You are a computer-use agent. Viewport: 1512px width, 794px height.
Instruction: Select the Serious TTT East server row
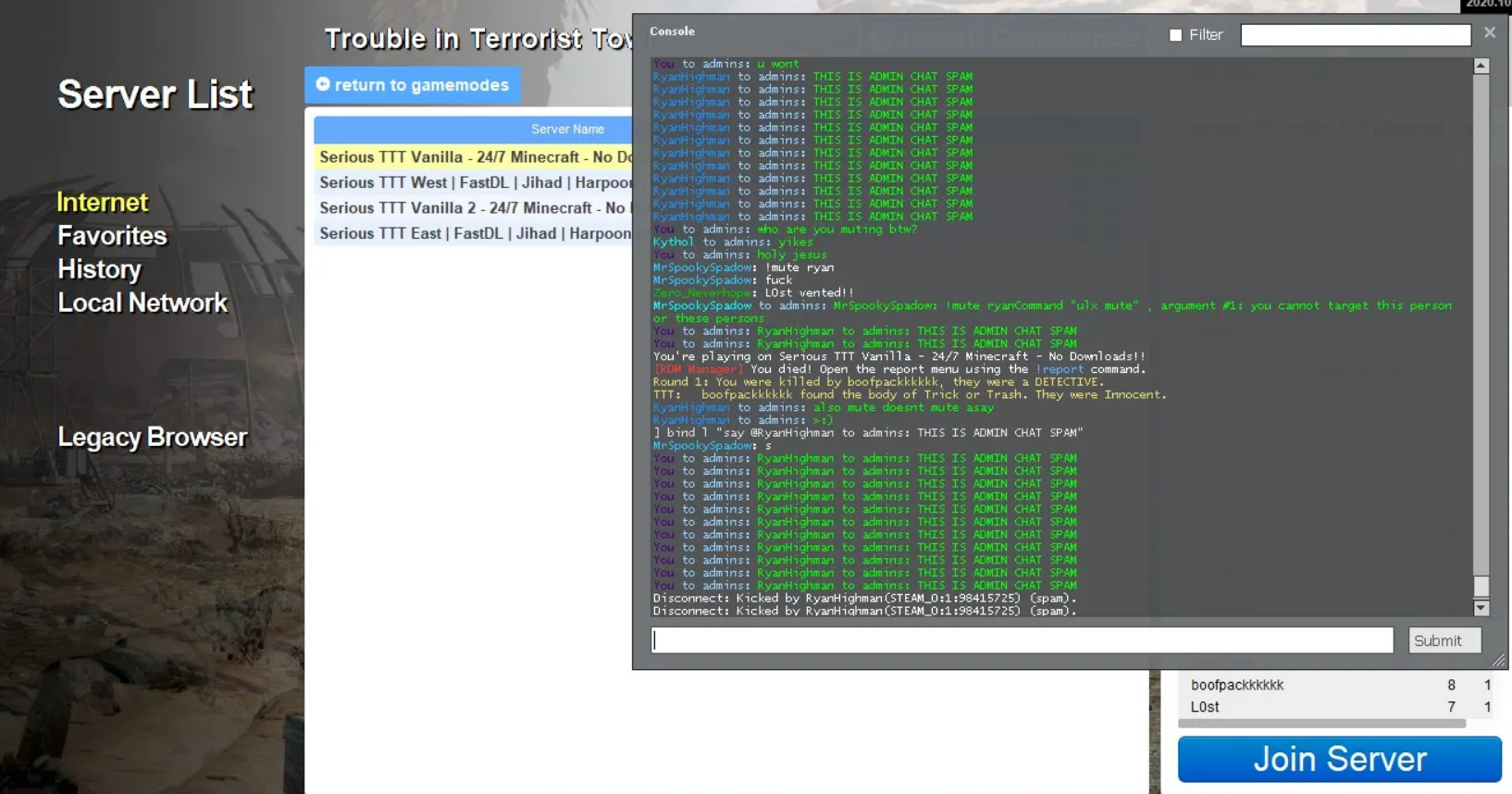tap(473, 234)
